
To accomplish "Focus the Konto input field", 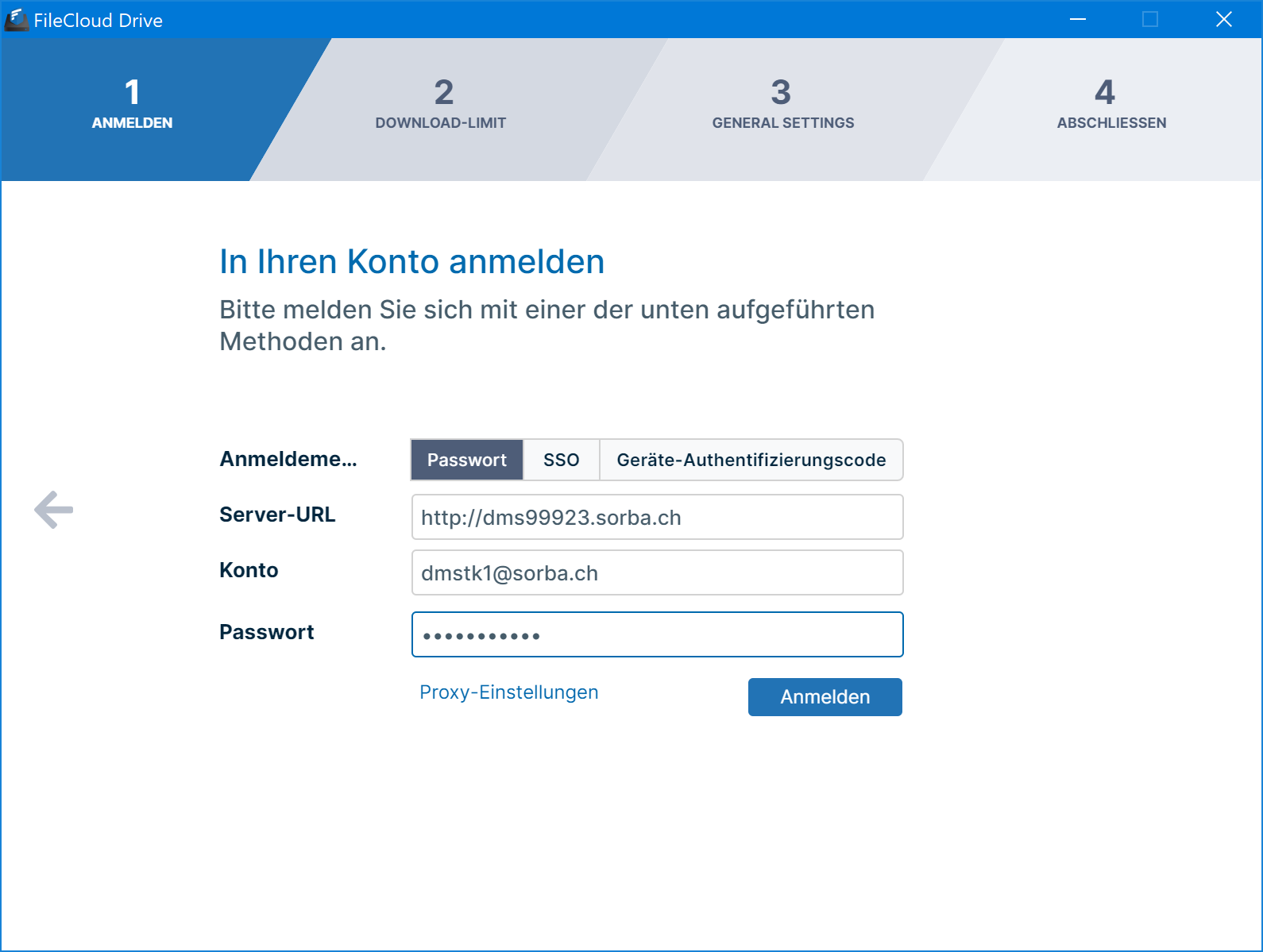I will [x=658, y=572].
